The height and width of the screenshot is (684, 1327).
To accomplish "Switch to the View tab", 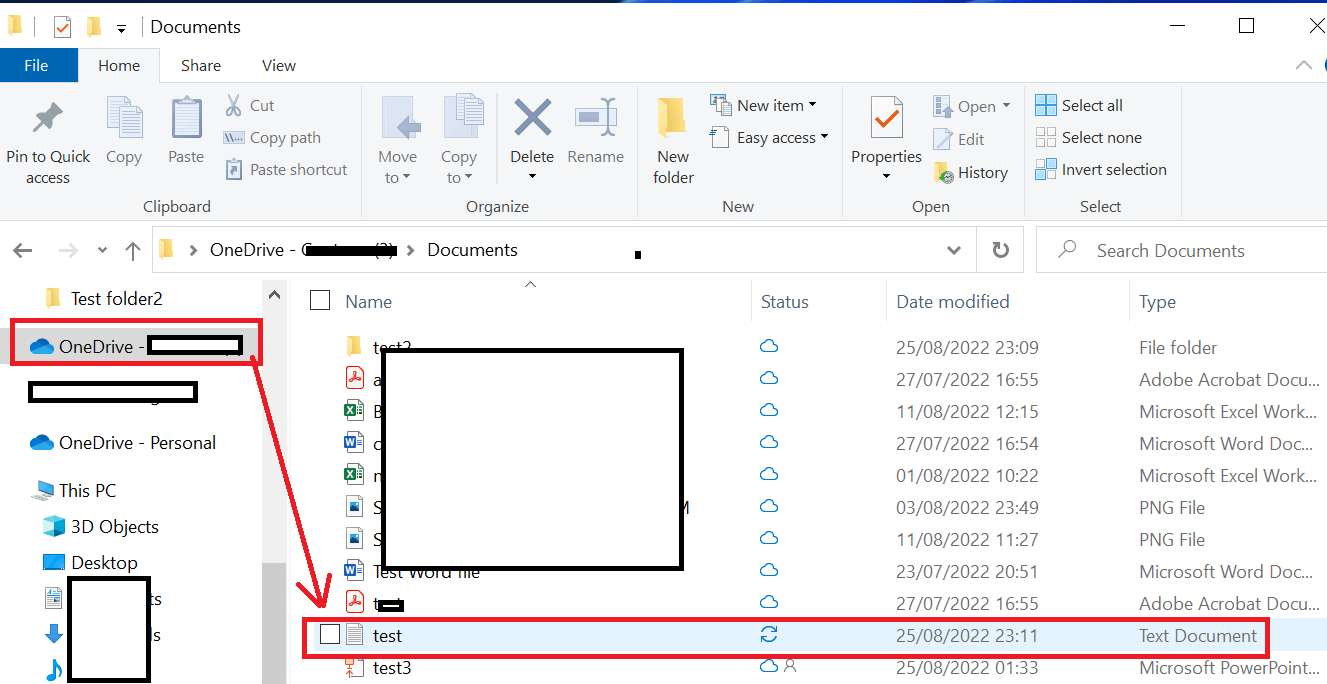I will pyautogui.click(x=277, y=65).
